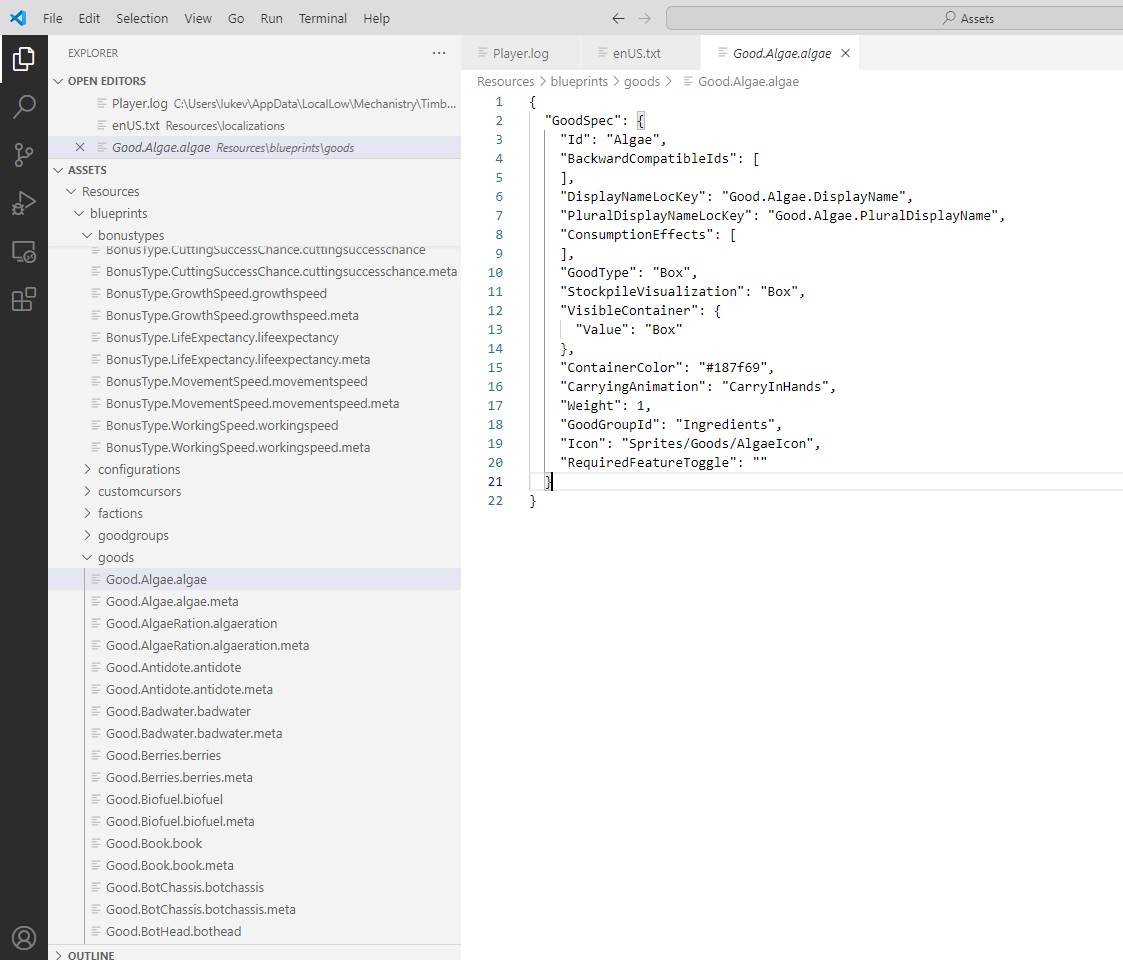Go forward with the right arrow
1123x960 pixels.
click(x=645, y=19)
